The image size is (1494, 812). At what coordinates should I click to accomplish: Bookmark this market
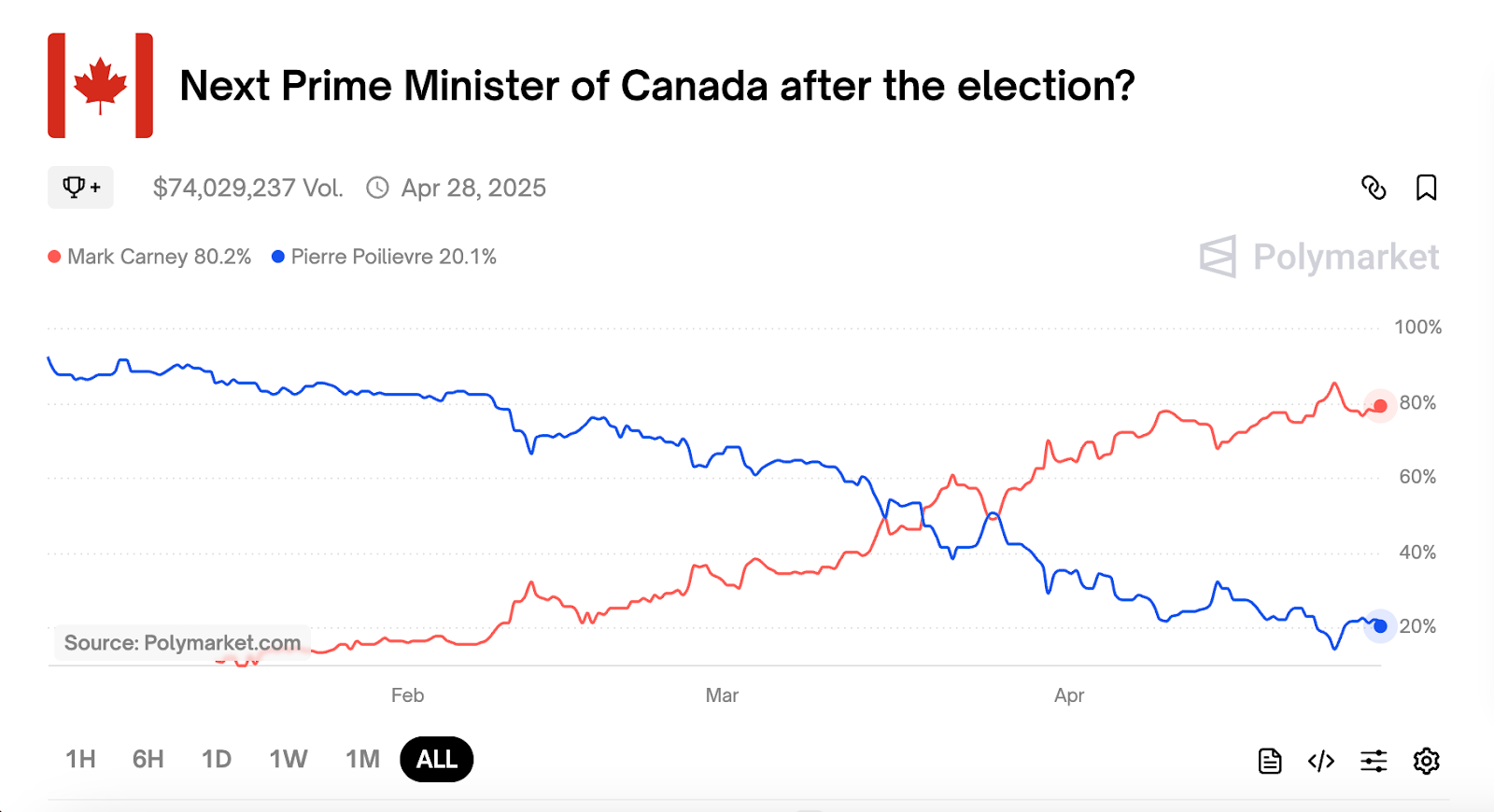(1426, 188)
